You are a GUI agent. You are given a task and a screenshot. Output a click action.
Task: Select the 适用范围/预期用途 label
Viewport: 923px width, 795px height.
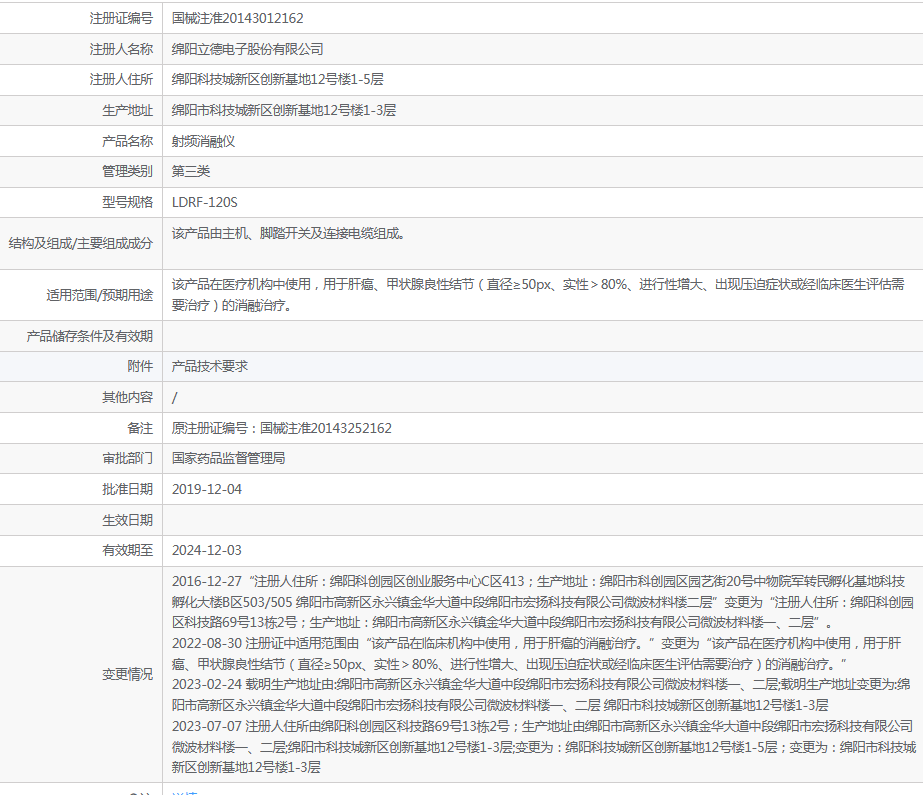99,295
